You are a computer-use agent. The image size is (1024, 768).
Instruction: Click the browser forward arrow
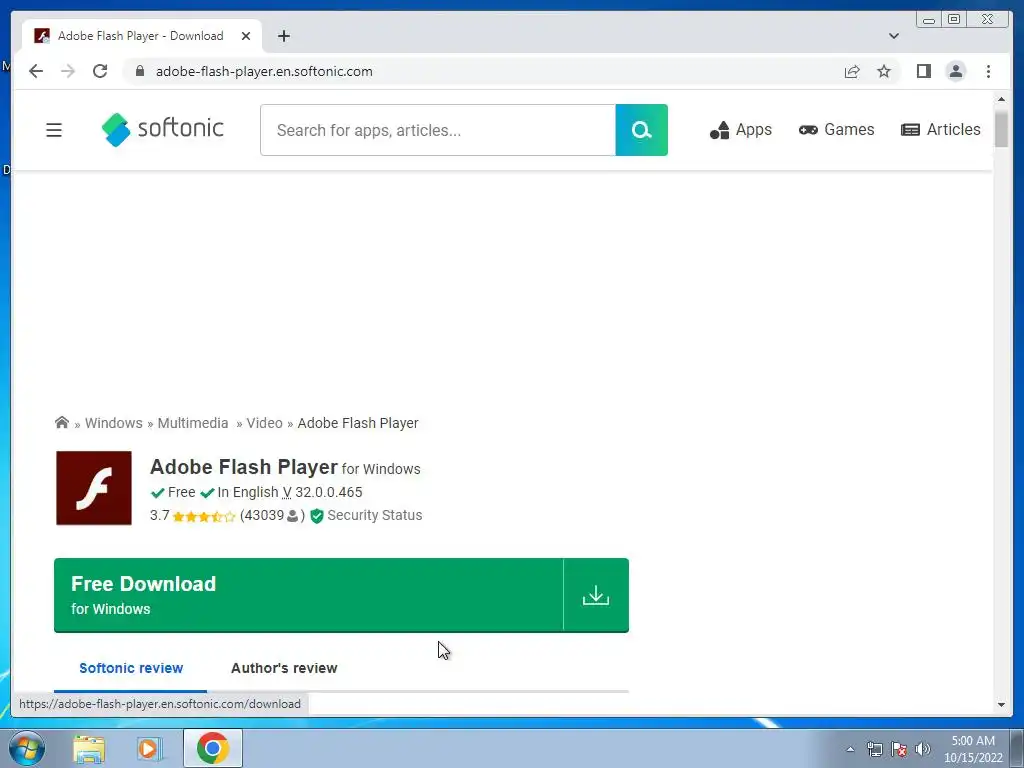(68, 71)
